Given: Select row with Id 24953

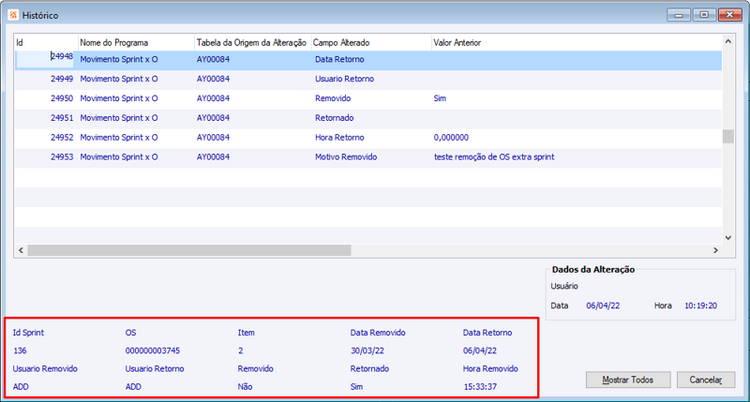Looking at the screenshot, I should (x=368, y=156).
